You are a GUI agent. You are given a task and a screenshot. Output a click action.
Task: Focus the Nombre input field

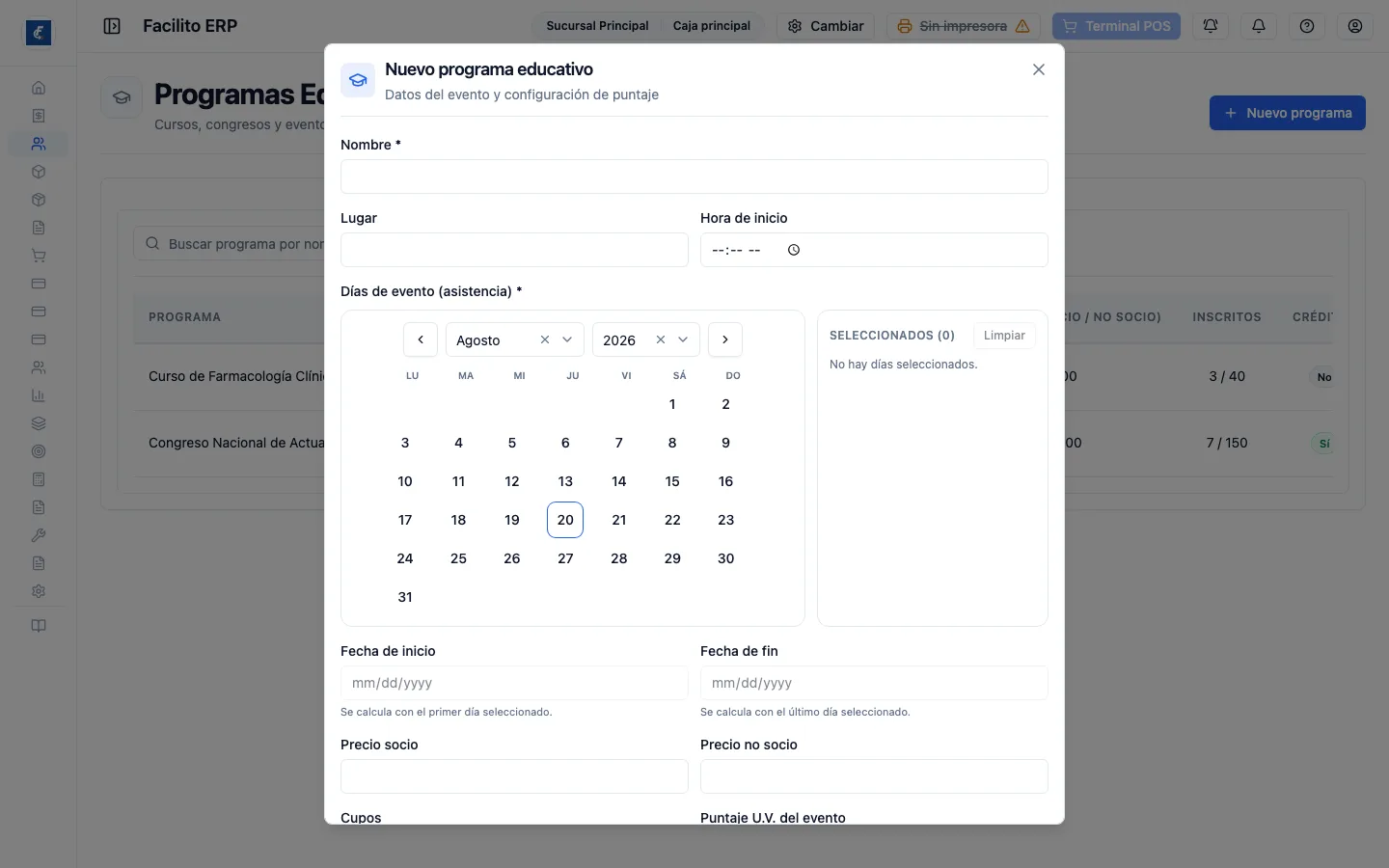click(694, 176)
